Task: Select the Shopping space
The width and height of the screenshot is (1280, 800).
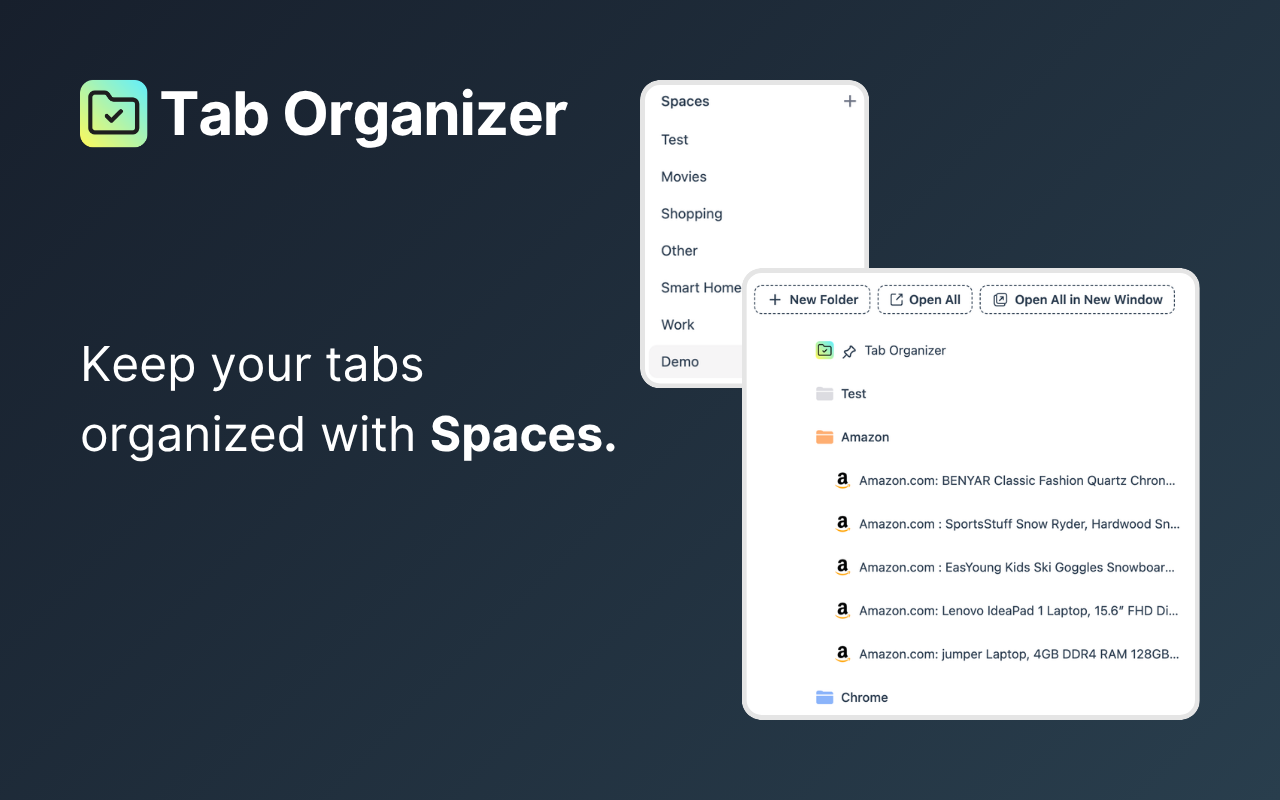Action: coord(692,214)
